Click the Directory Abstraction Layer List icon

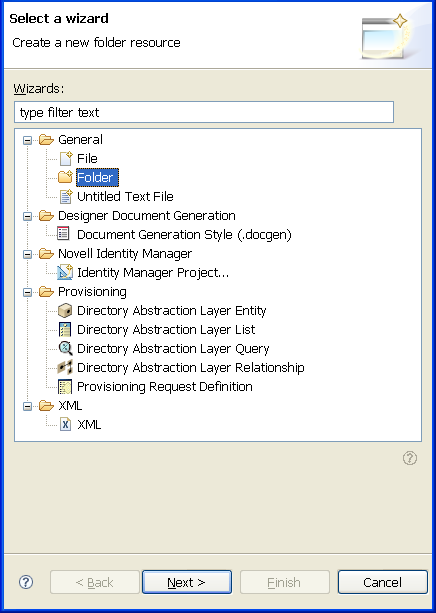(x=65, y=330)
